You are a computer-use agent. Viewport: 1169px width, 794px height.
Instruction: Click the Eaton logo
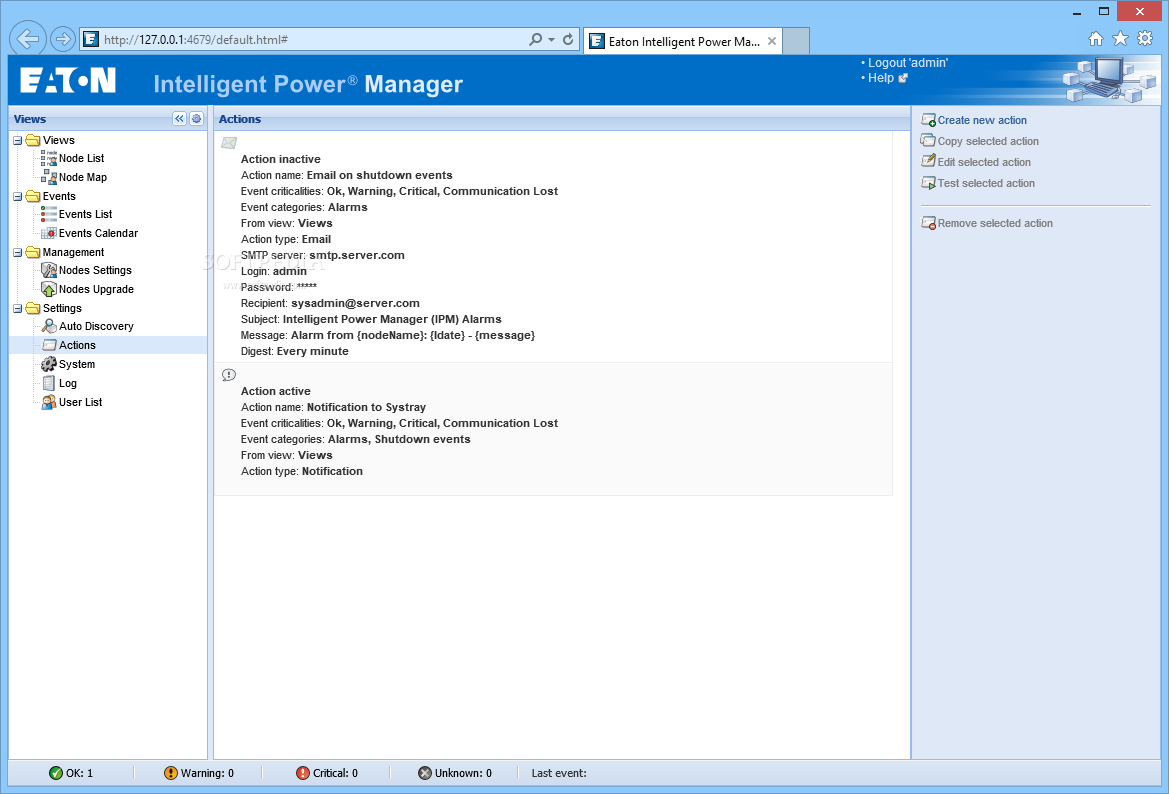68,81
